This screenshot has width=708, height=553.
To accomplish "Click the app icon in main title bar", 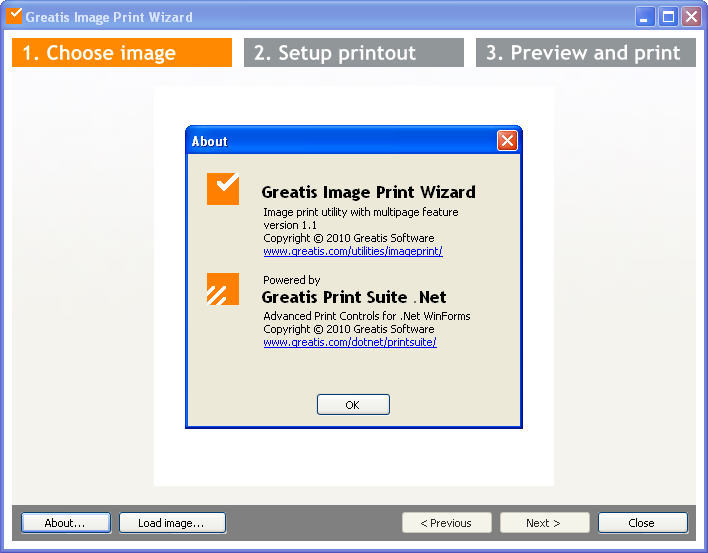I will [x=14, y=16].
